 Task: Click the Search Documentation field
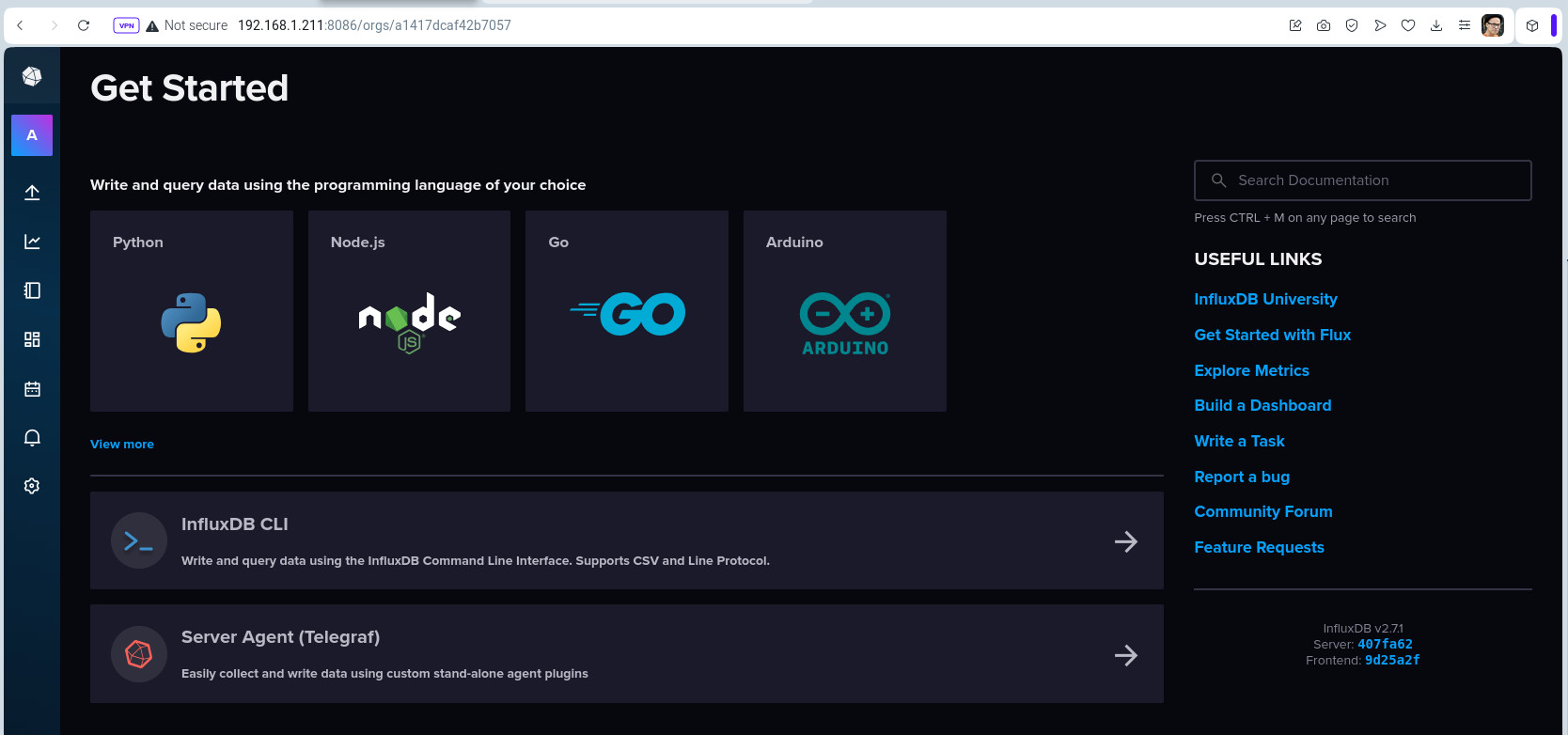(x=1363, y=180)
